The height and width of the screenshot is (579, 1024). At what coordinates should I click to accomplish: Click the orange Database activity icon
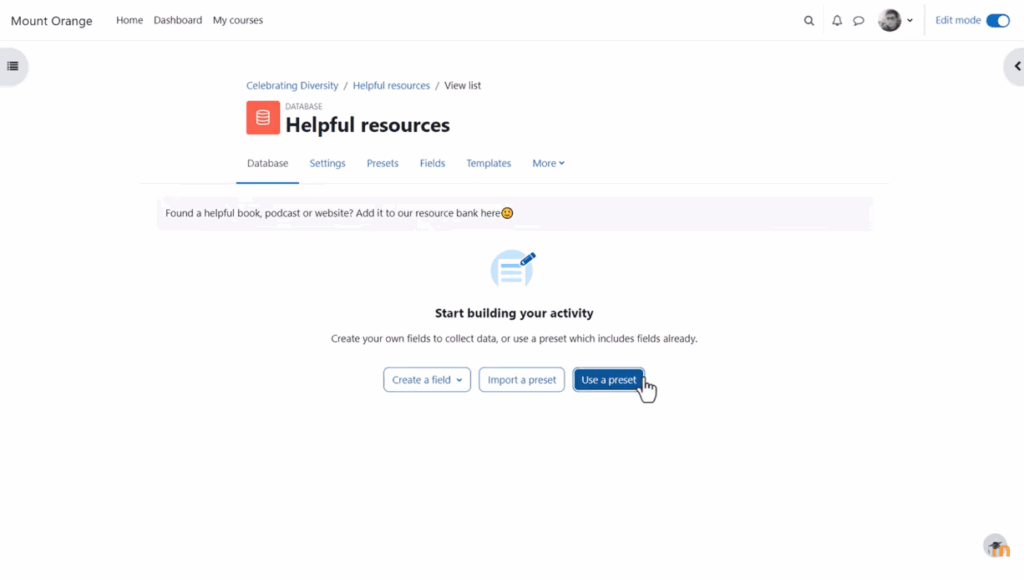coord(263,118)
